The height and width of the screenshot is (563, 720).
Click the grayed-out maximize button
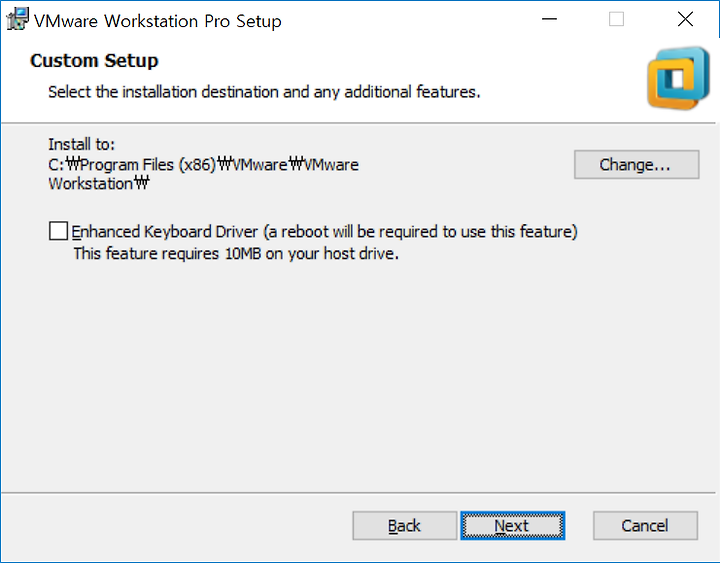(616, 19)
